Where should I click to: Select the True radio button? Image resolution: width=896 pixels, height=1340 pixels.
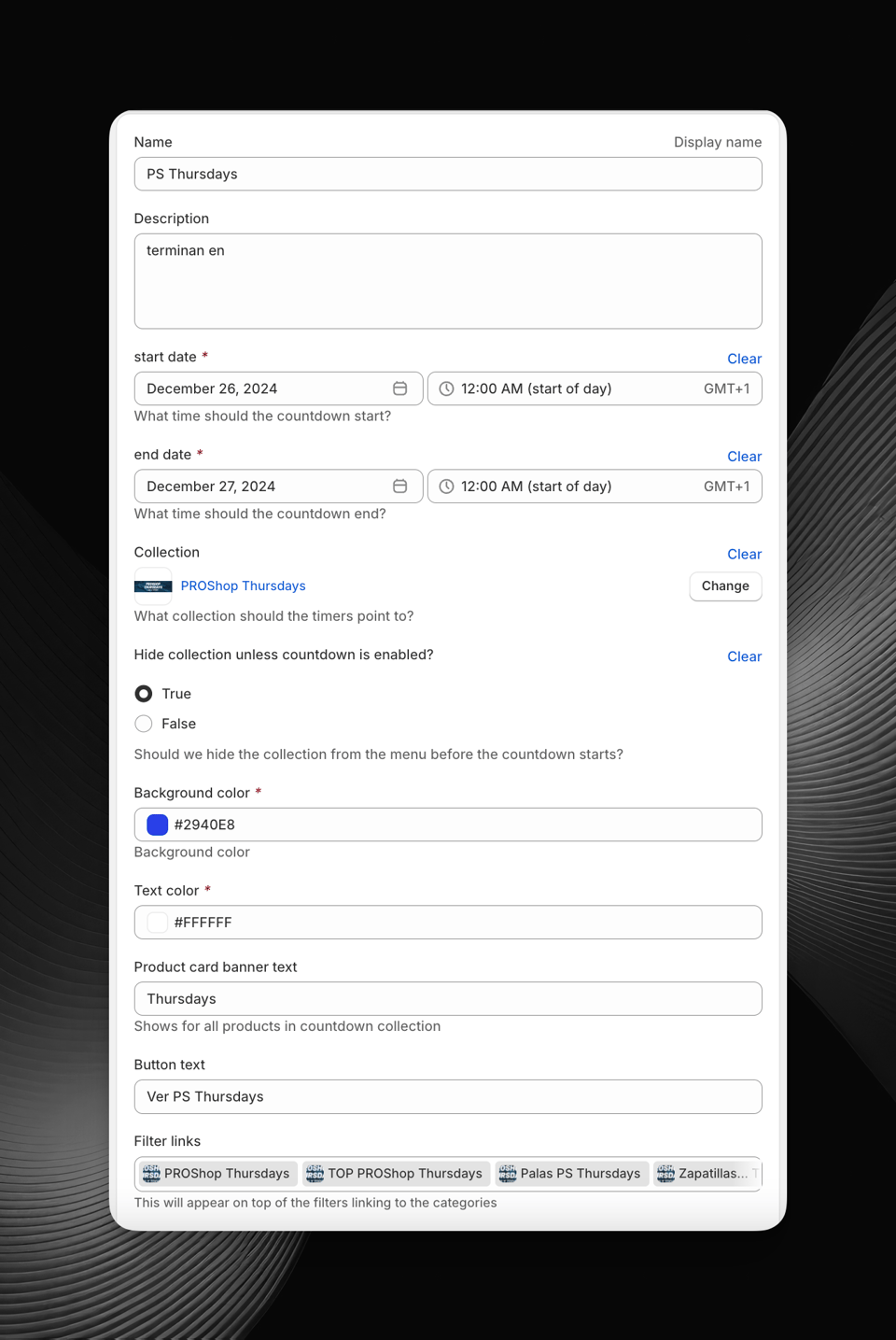(x=144, y=694)
